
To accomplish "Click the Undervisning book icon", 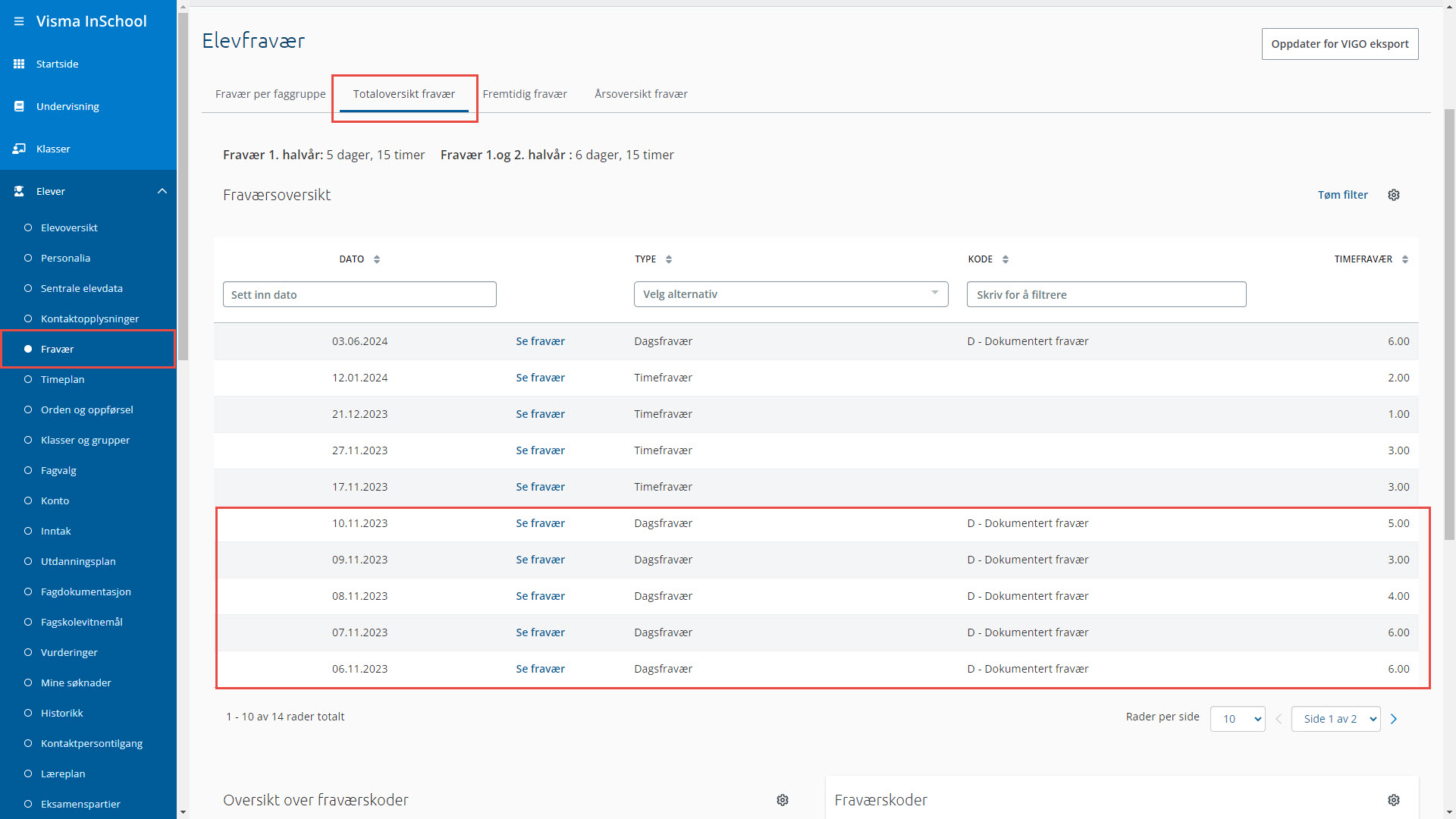I will [x=19, y=106].
